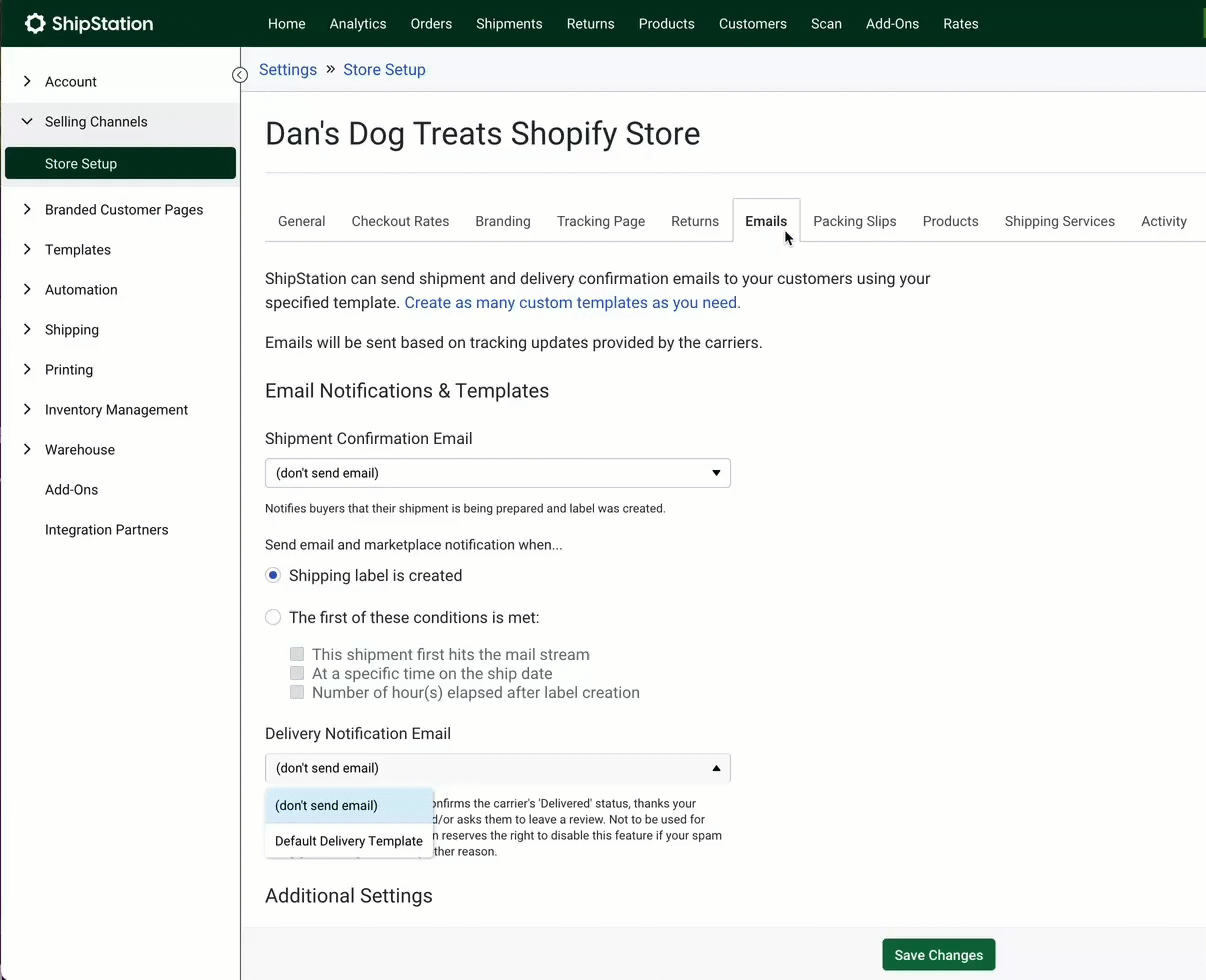1206x980 pixels.
Task: Check 'Number of hour(s) elapsed' checkbox
Action: point(297,693)
